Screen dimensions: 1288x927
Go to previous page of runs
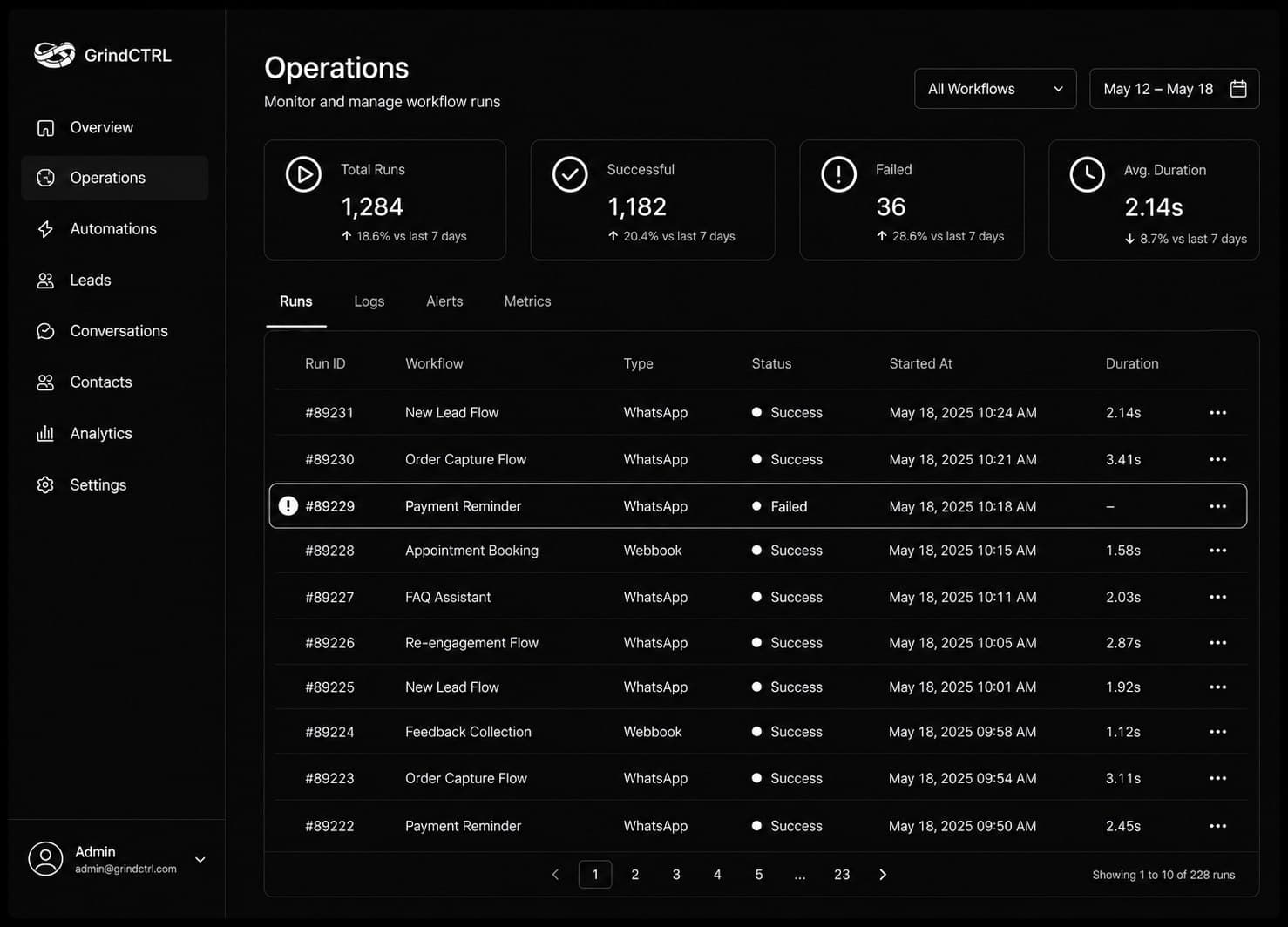tap(555, 875)
